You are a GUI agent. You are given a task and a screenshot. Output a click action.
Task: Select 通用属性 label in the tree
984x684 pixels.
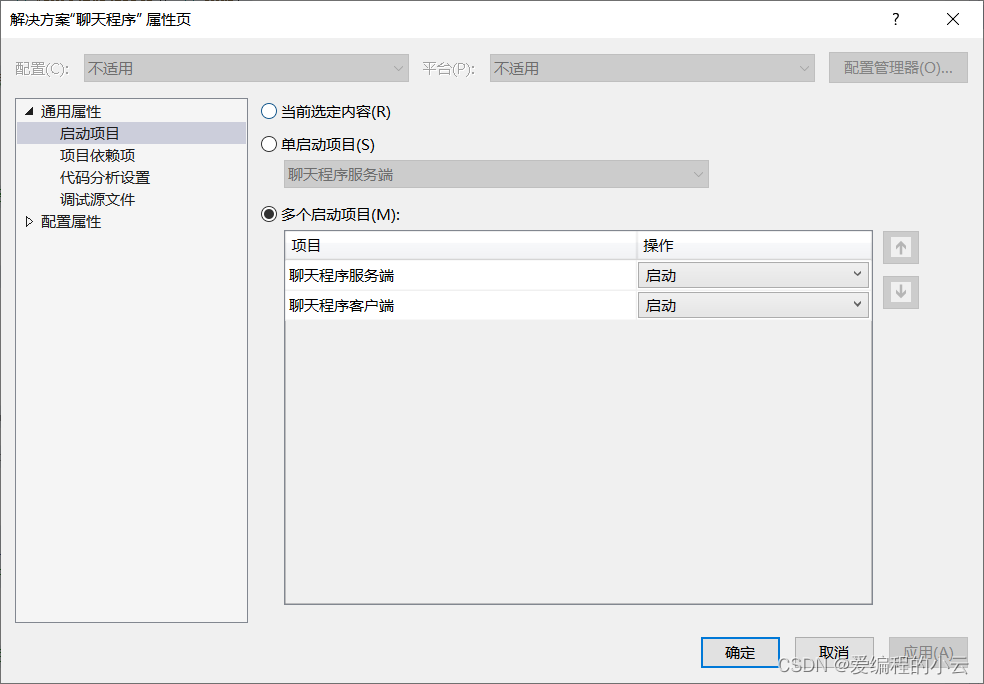(71, 112)
